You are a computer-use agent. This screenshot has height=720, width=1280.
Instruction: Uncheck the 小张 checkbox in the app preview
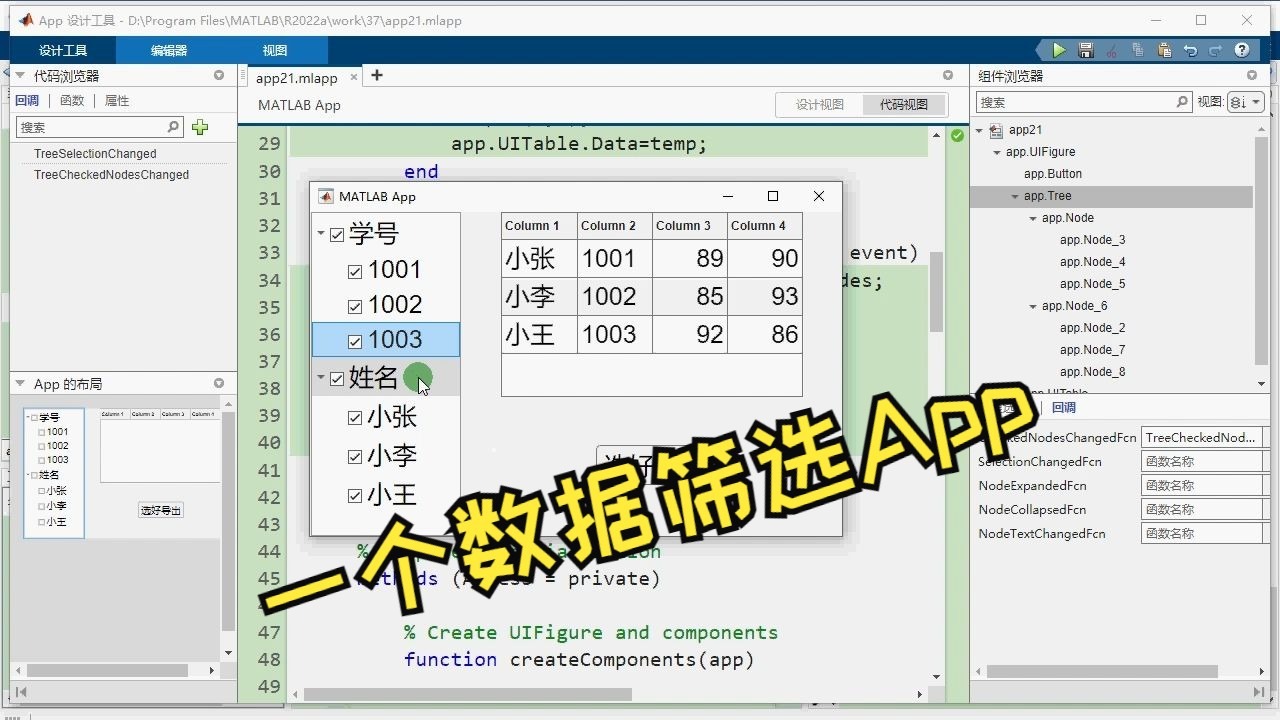click(x=355, y=417)
